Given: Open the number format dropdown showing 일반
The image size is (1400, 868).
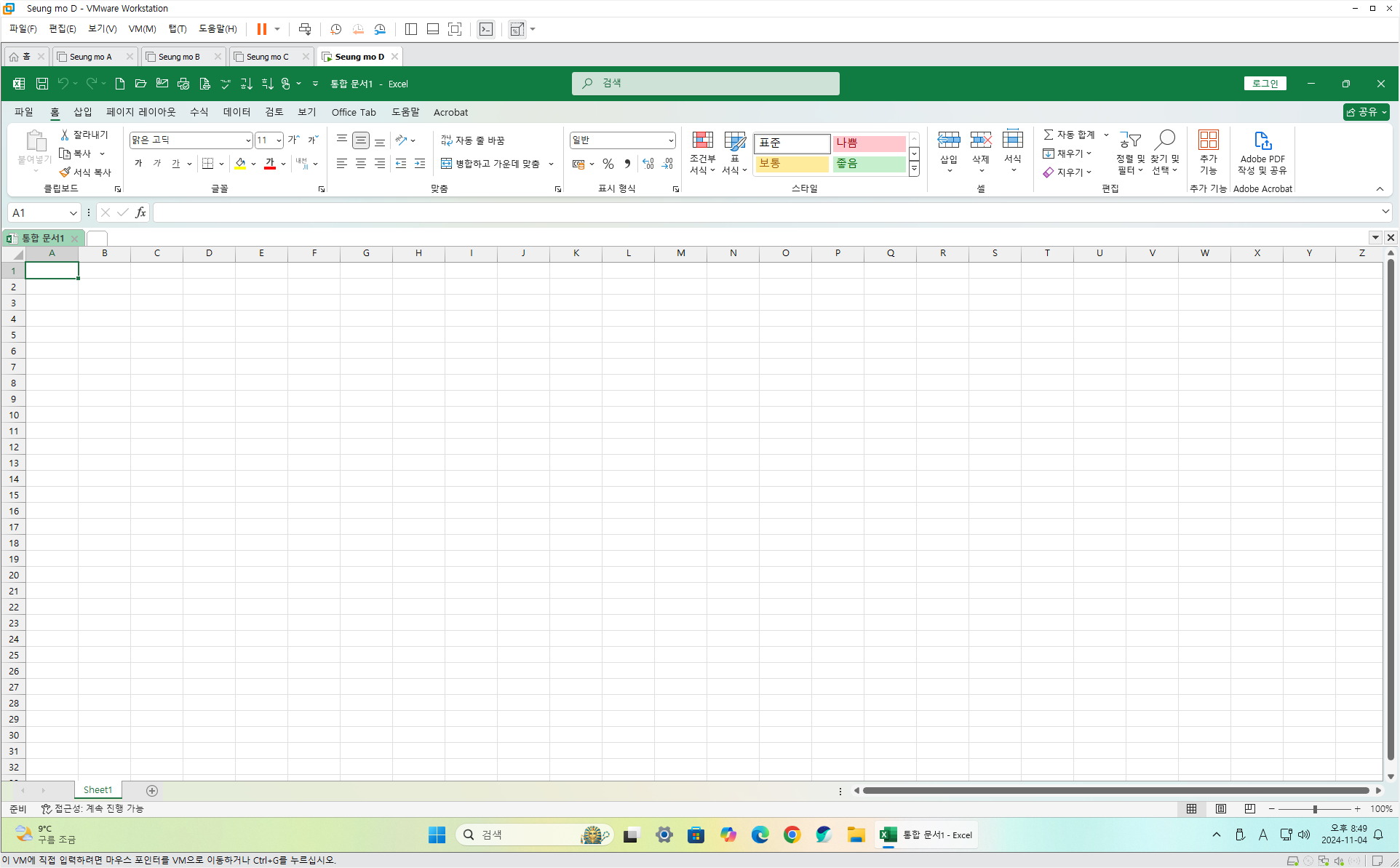Looking at the screenshot, I should click(x=670, y=140).
